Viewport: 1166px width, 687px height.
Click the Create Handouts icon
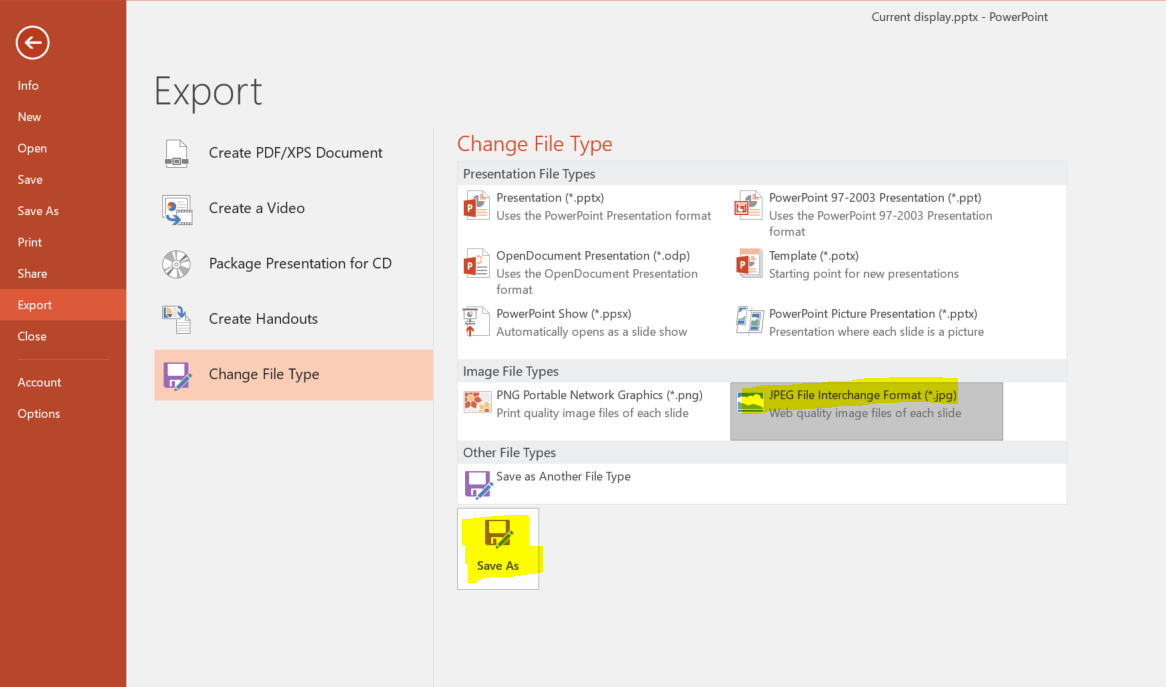[177, 319]
